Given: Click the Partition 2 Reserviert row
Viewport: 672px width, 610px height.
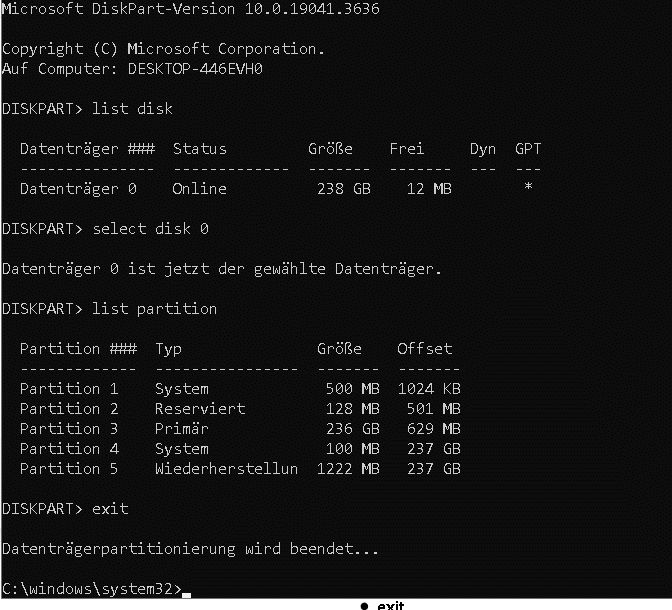Looking at the screenshot, I should (240, 409).
